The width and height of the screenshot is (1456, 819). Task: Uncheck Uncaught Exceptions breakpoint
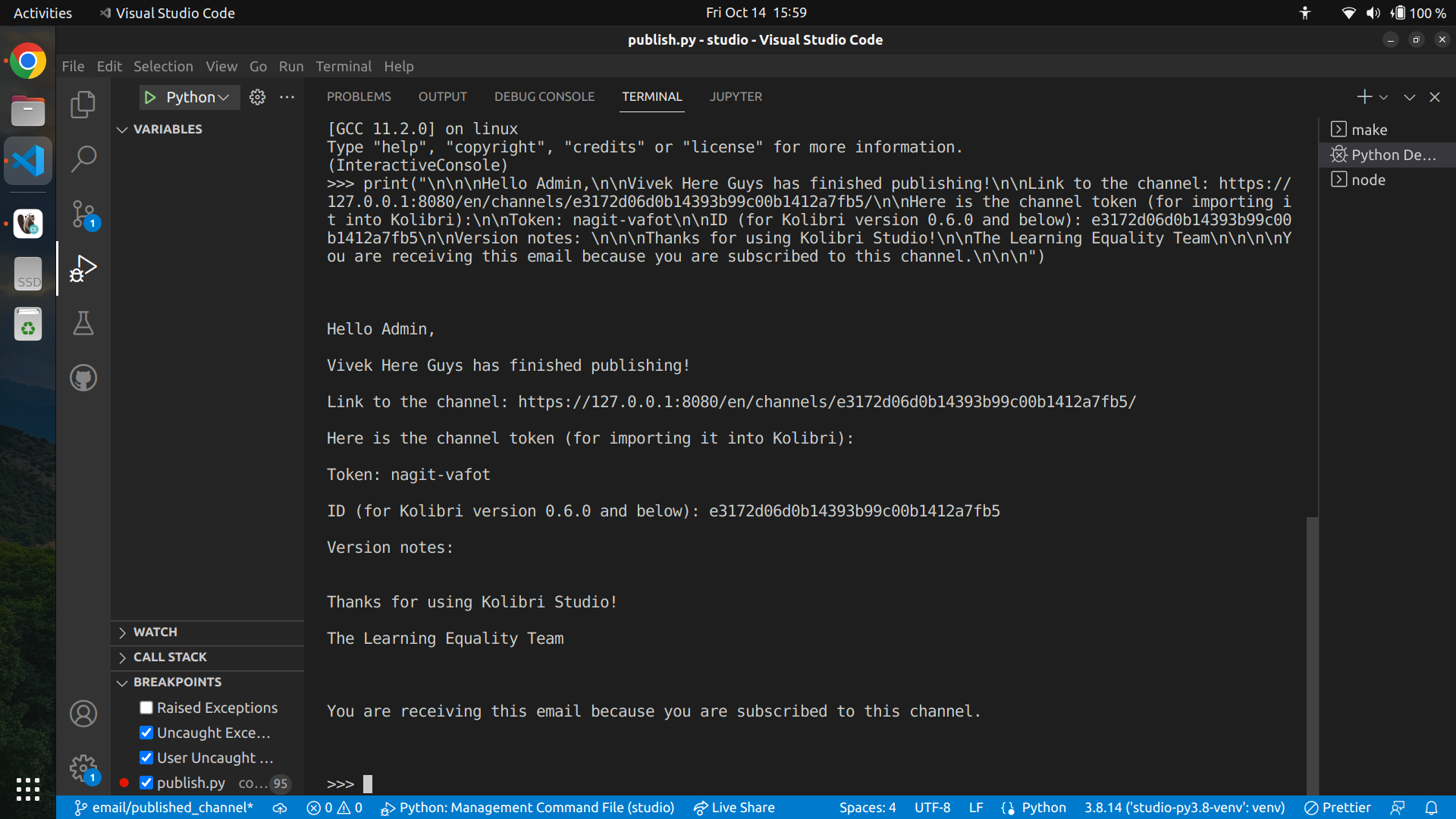[x=146, y=733]
